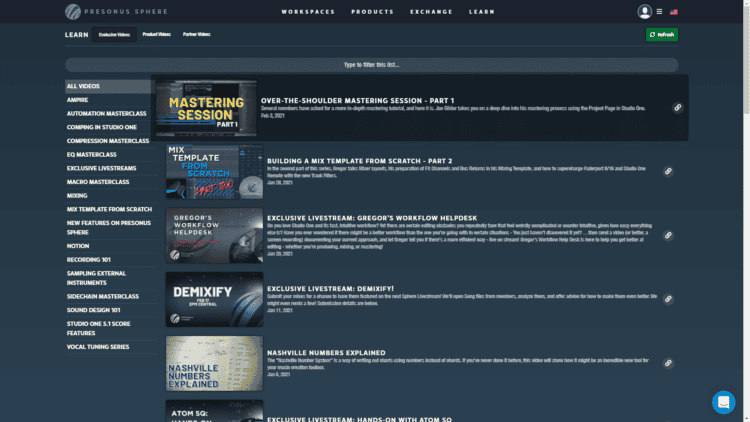This screenshot has width=750, height=422.
Task: Select Mix Template From Scratch category
Action: pos(111,210)
